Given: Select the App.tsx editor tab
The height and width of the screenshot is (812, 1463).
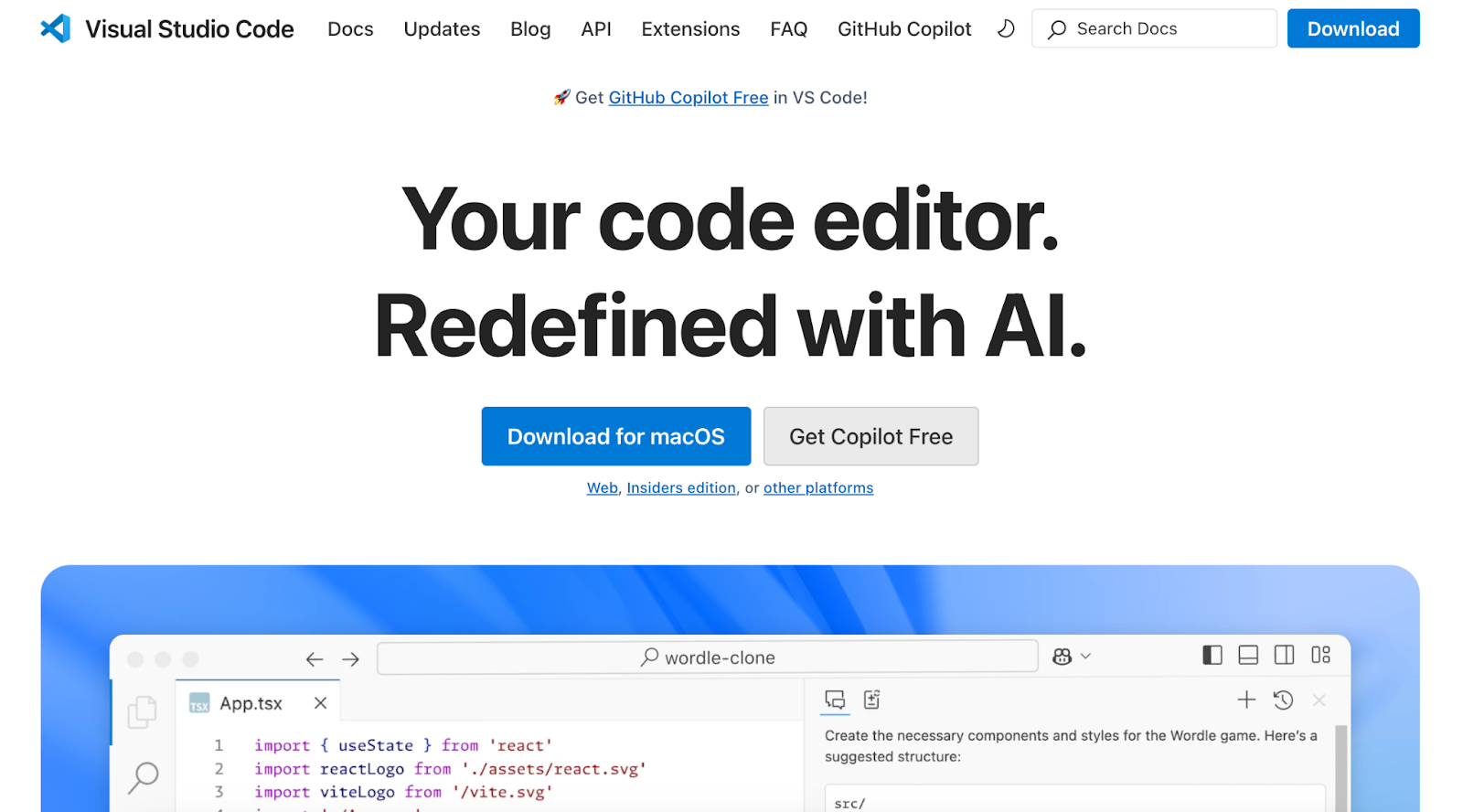Looking at the screenshot, I should (257, 702).
